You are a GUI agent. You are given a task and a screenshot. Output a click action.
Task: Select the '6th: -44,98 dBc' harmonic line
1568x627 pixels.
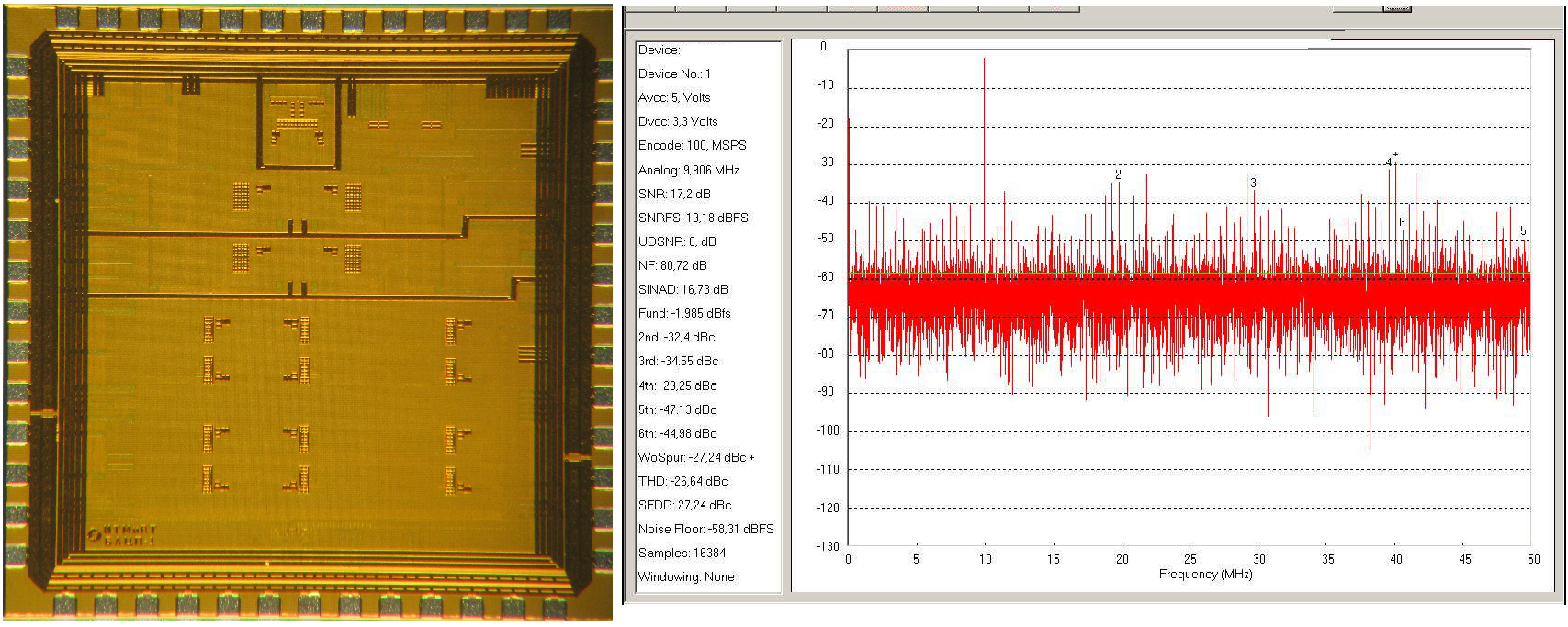tap(677, 433)
